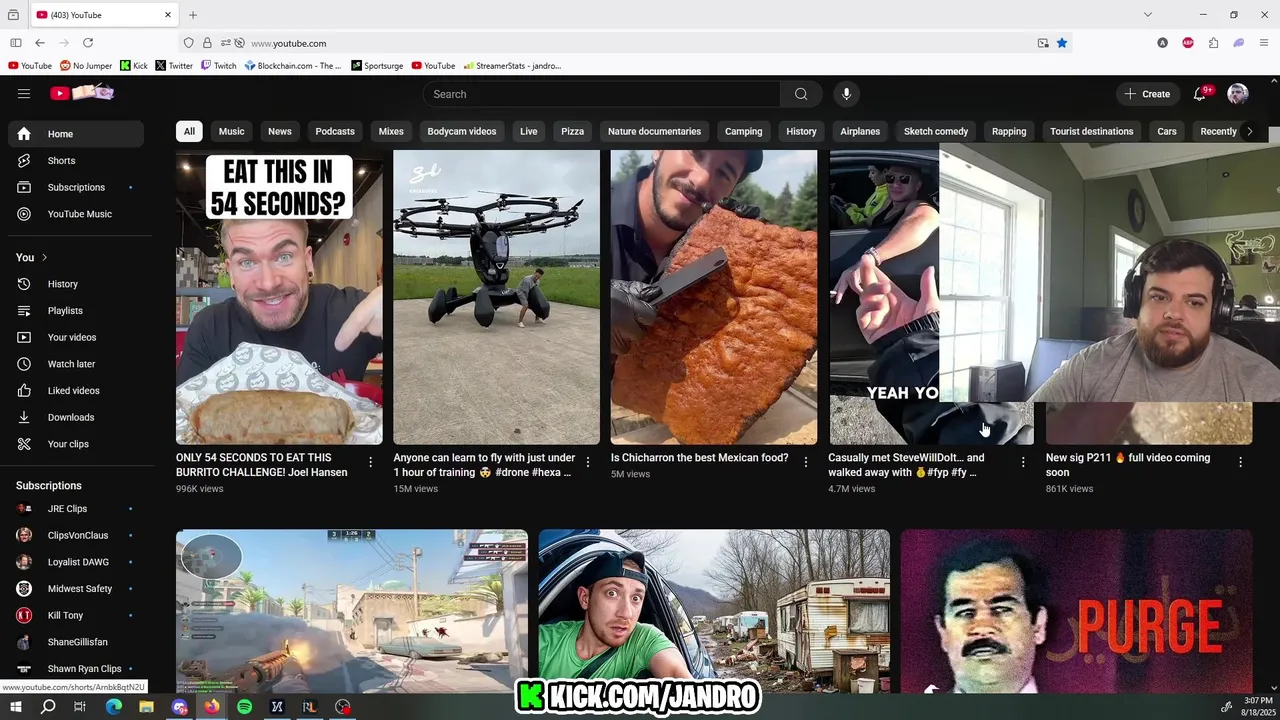Open the Sportsurge bookmark
Screen dimensions: 1280x720
377,66
